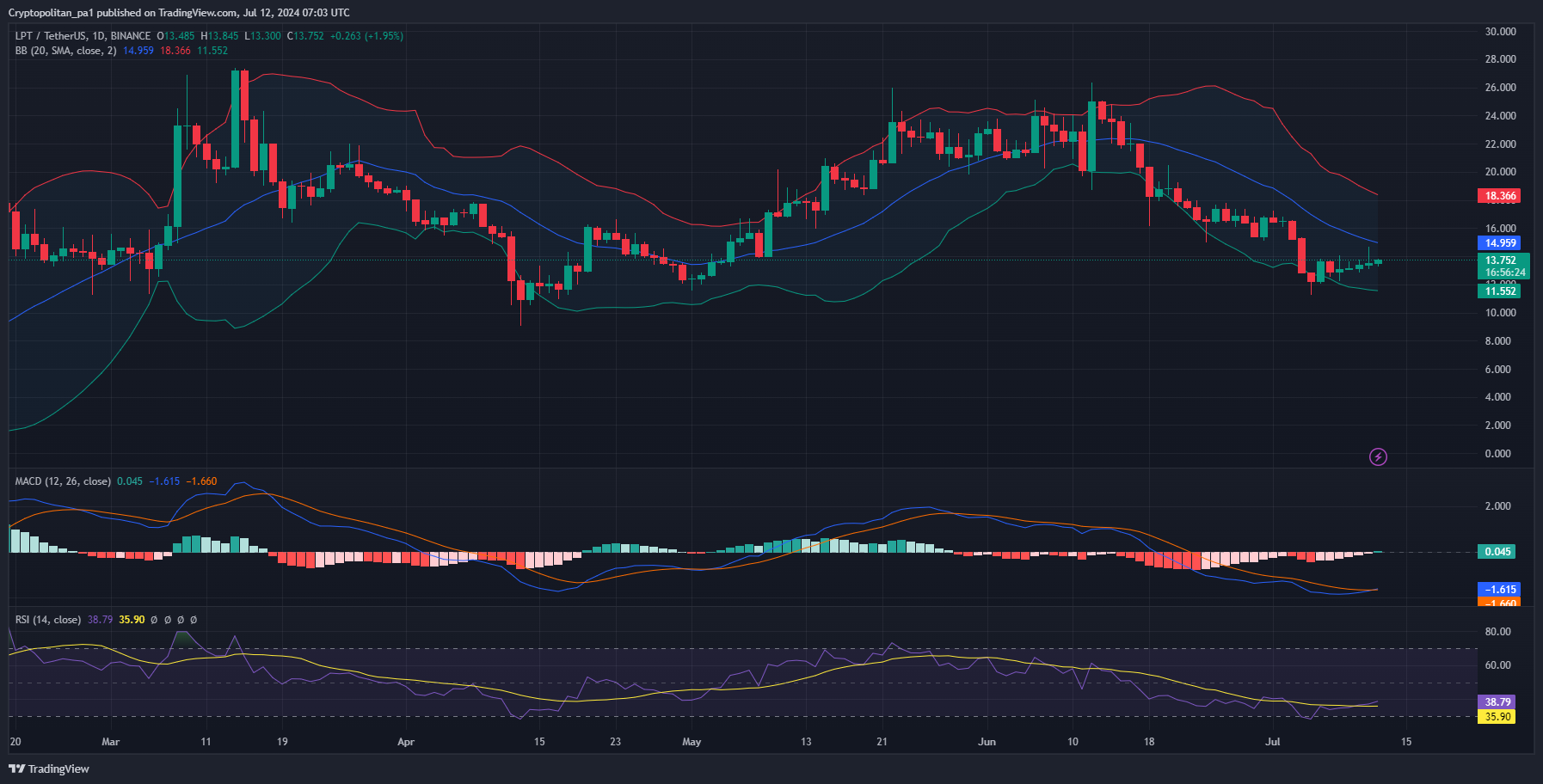The height and width of the screenshot is (784, 1543).
Task: Click the 10.000 price axis label
Action: [x=1500, y=313]
